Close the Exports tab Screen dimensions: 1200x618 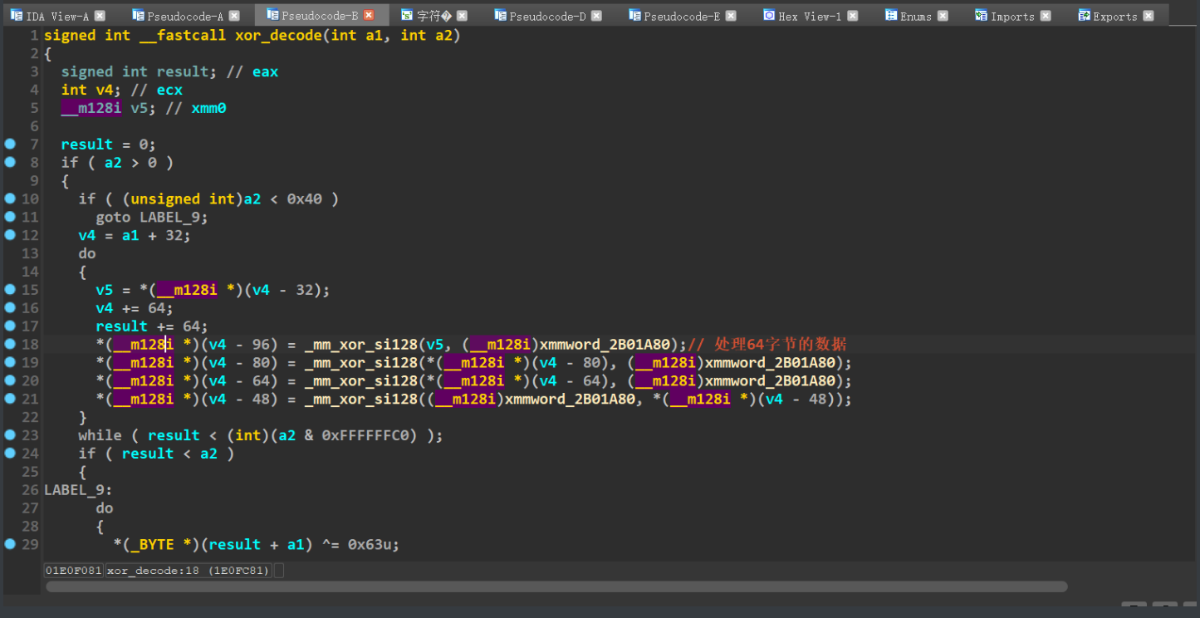(x=1148, y=16)
